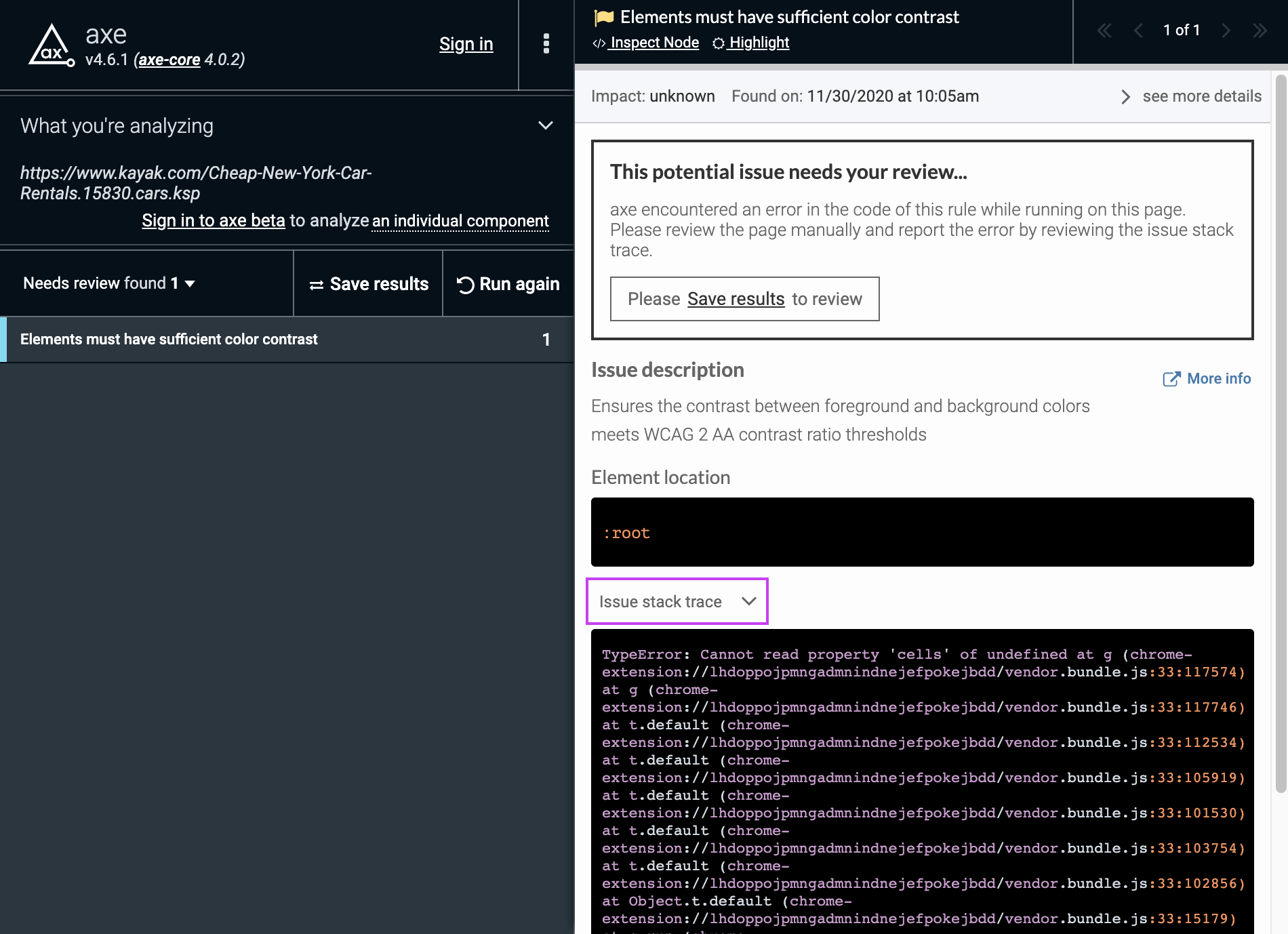This screenshot has width=1288, height=934.
Task: Click the right panel vertical scrollbar
Action: point(1281,434)
